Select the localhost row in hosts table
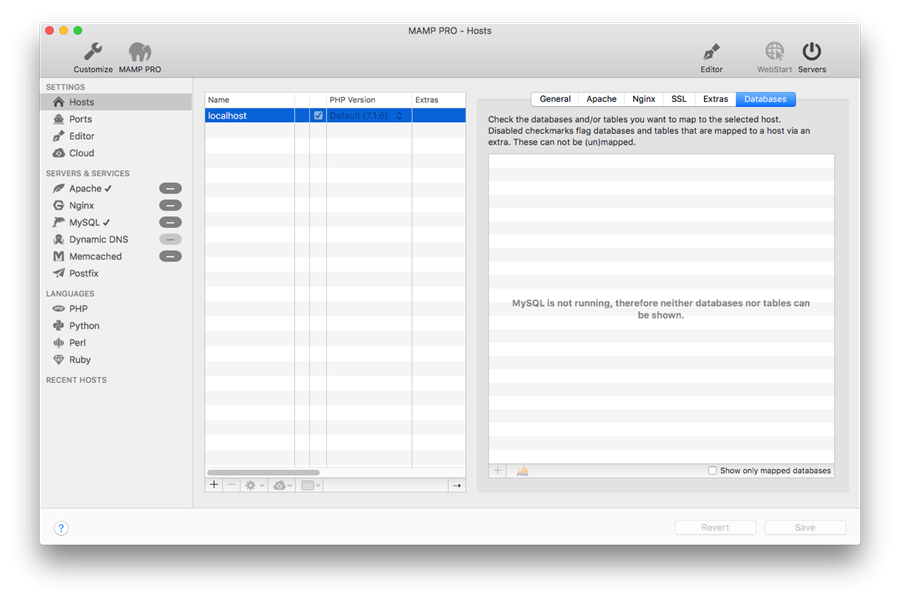Screen dimensions: 900x601 click(335, 115)
